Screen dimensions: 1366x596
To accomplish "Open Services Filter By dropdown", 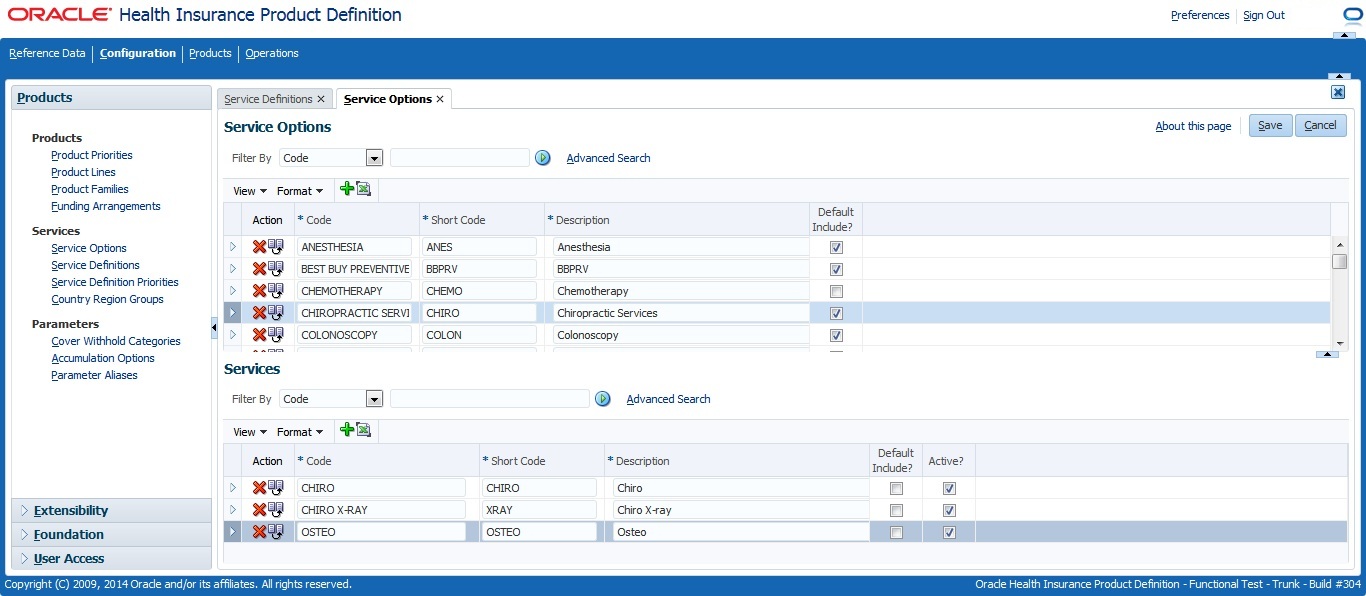I will coord(374,399).
